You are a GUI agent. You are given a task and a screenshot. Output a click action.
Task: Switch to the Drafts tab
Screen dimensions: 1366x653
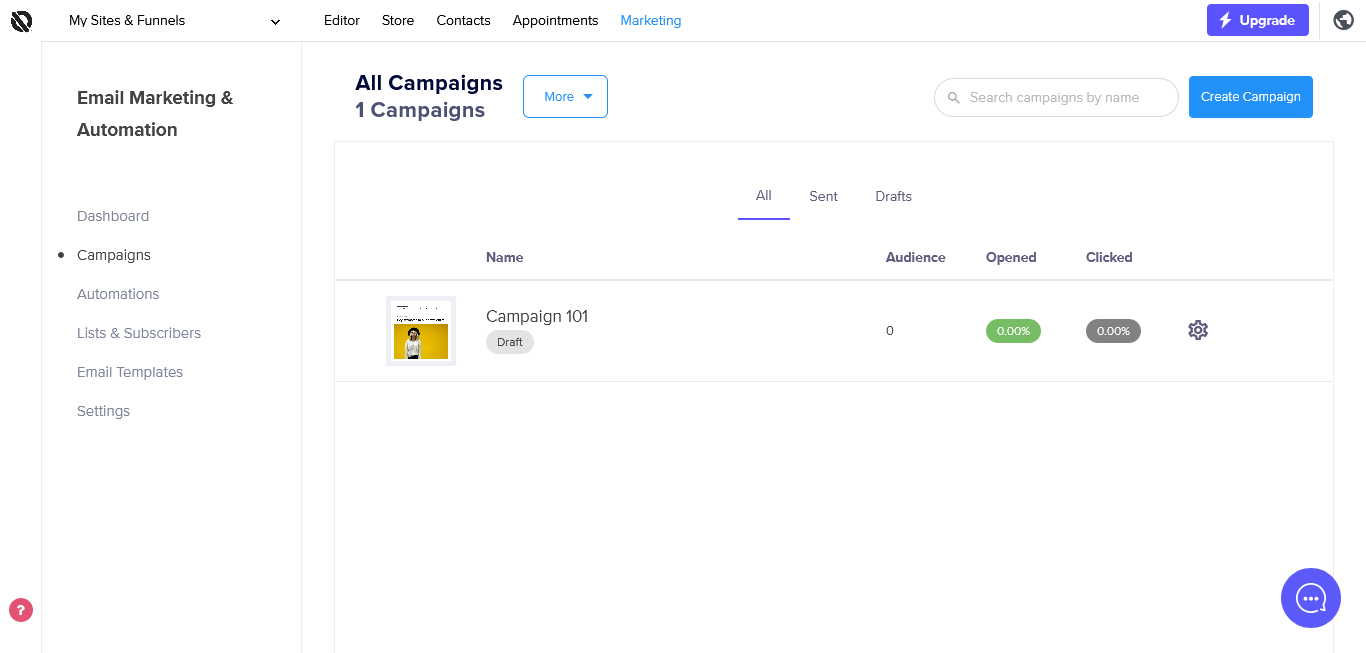tap(893, 196)
